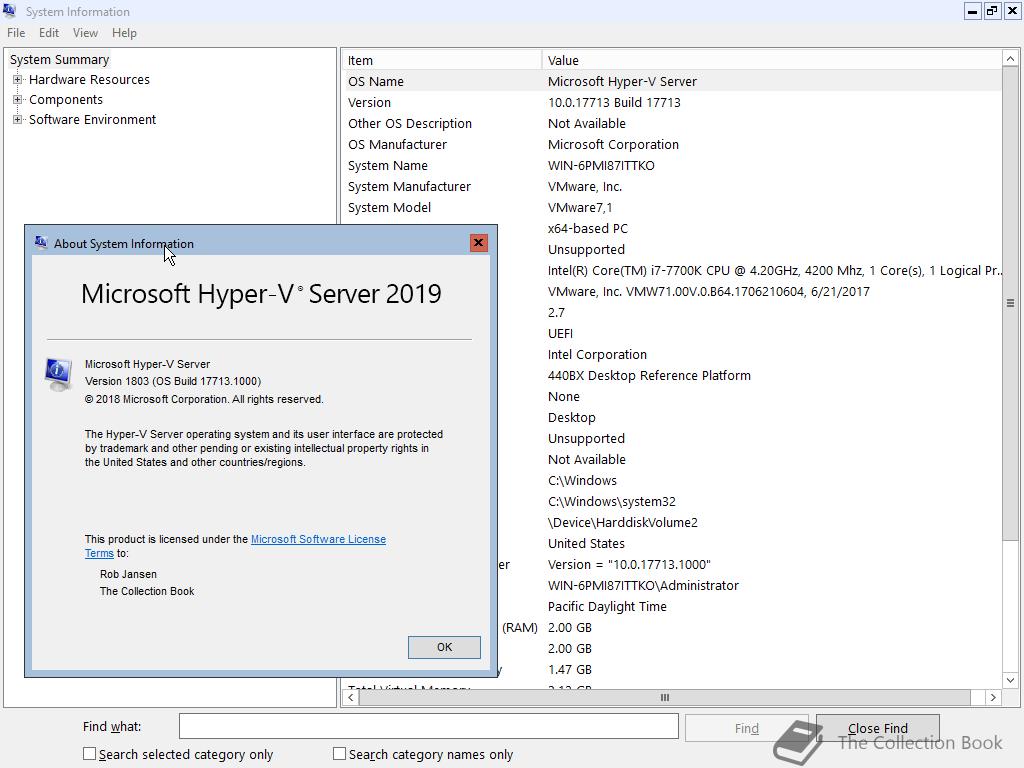Click the Find what input field
This screenshot has width=1024, height=768.
(x=429, y=726)
